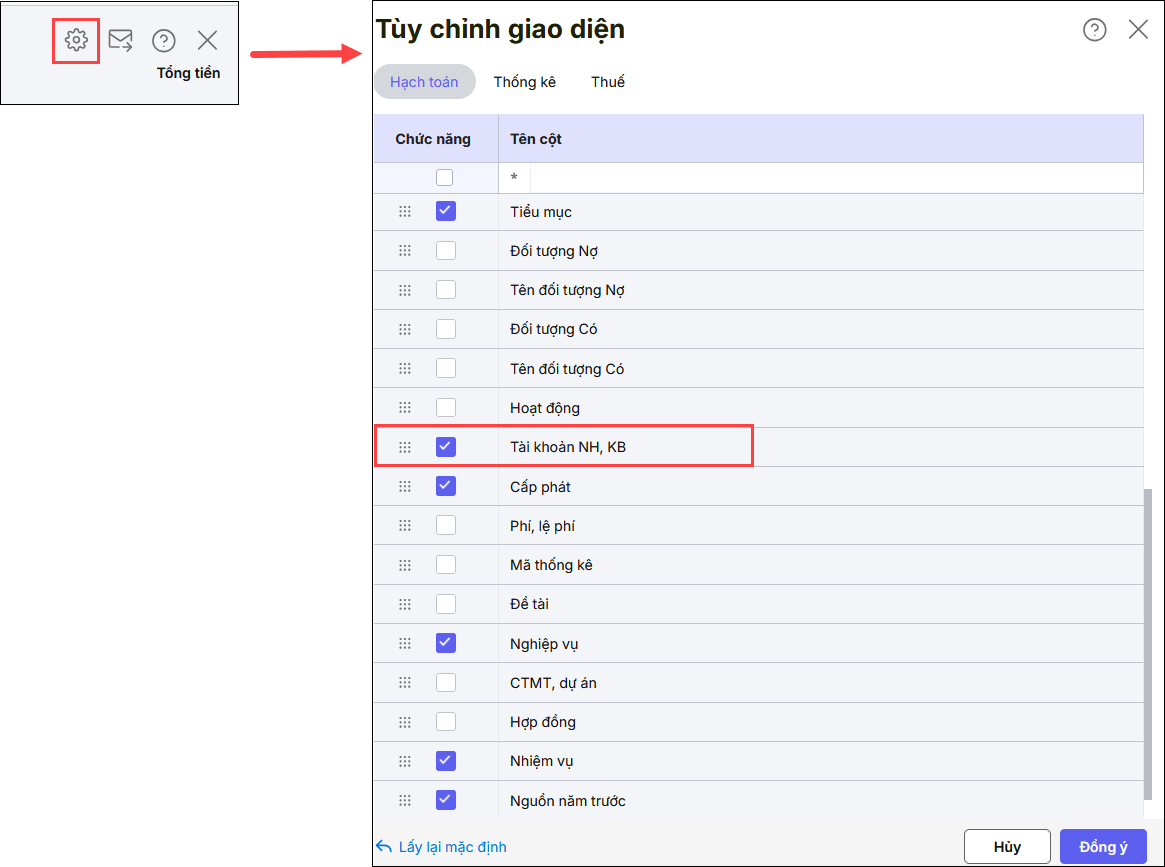Select the Cấp phát column name
Image resolution: width=1165 pixels, height=867 pixels.
point(540,487)
